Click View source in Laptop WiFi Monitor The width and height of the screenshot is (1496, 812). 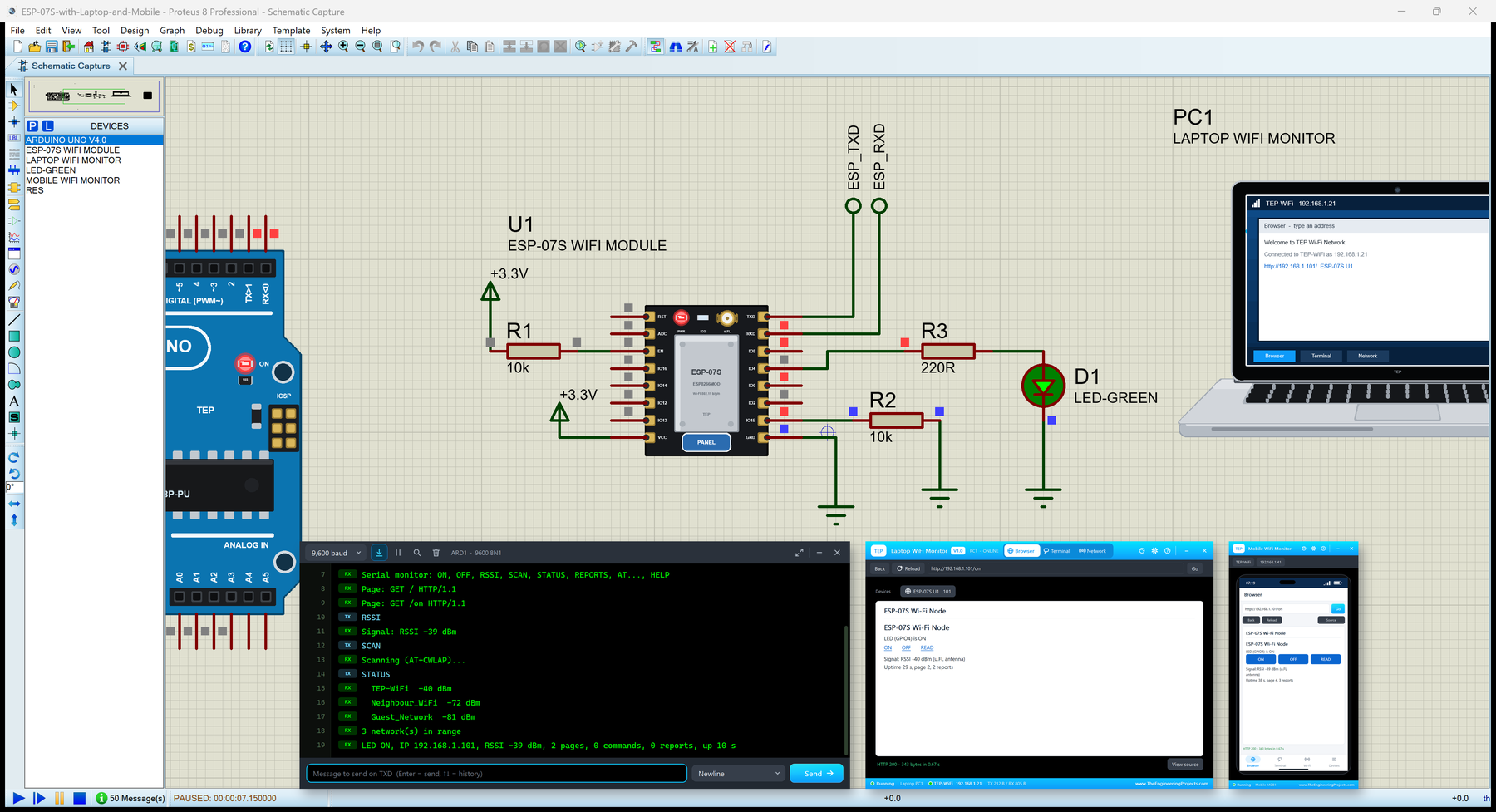click(1185, 765)
